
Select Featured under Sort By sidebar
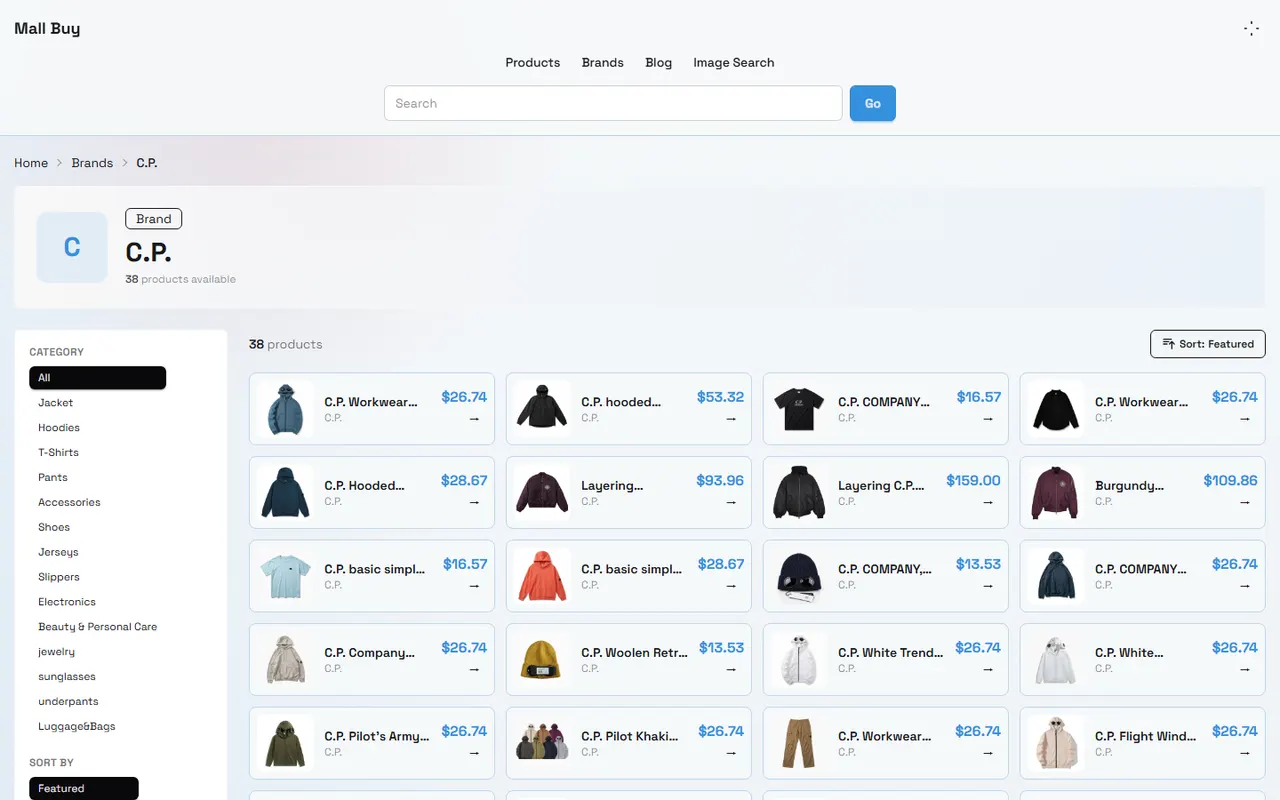84,789
